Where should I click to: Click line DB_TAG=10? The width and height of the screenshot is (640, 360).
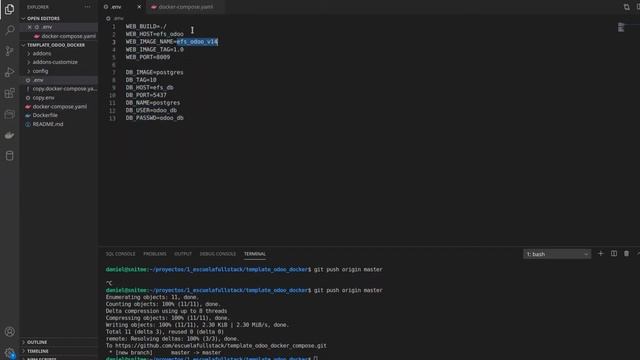pos(141,80)
